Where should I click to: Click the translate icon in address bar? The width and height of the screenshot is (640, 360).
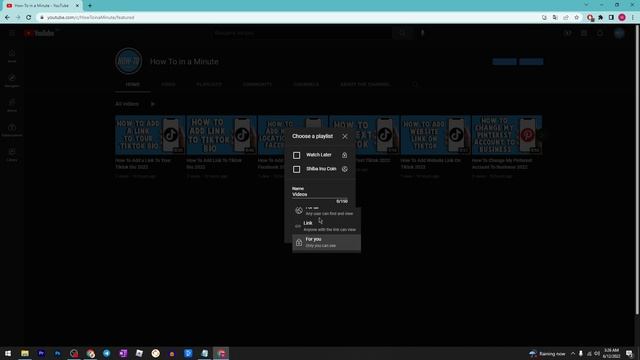(x=555, y=18)
